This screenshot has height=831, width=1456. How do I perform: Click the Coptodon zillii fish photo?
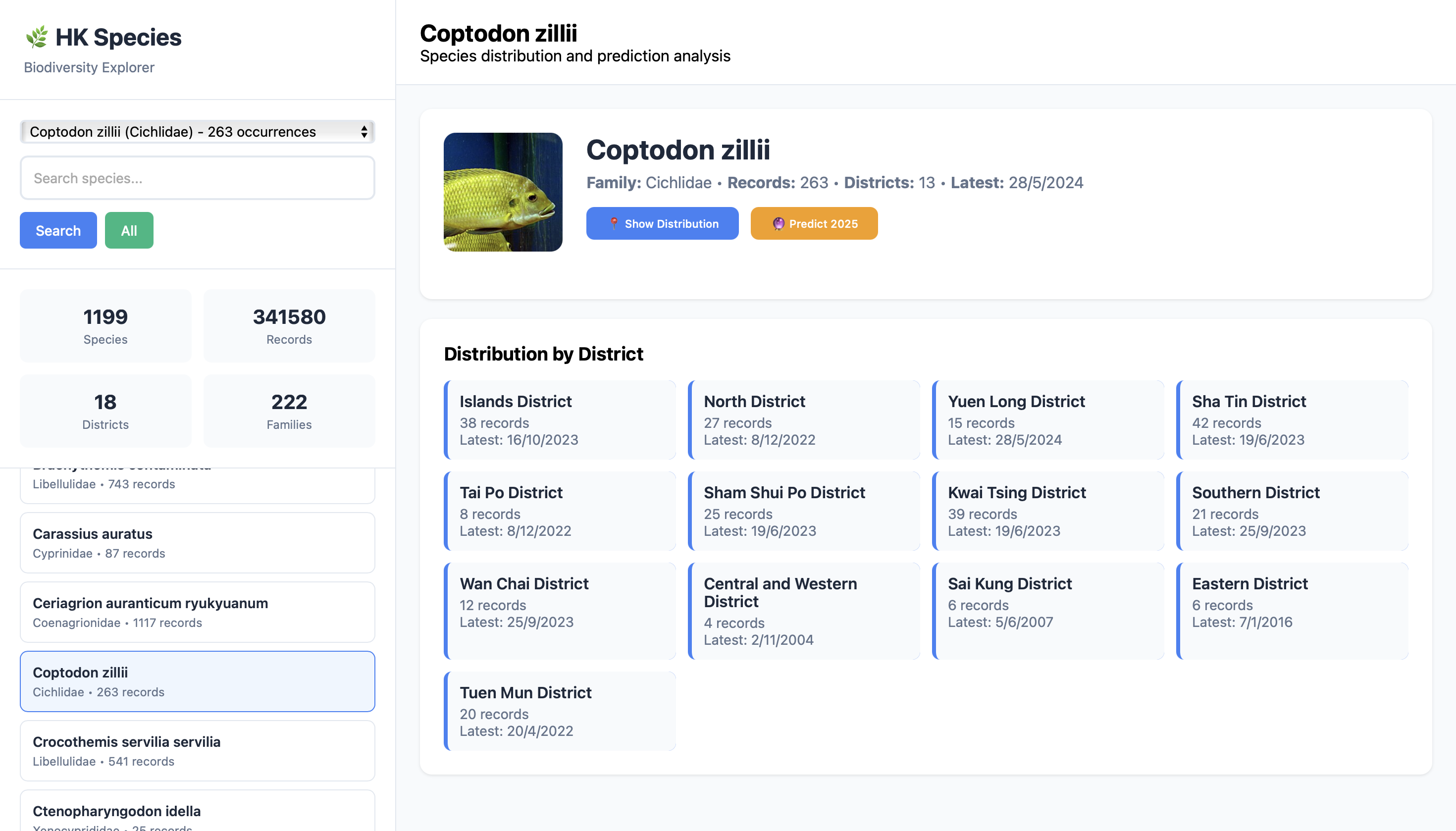[x=503, y=192]
